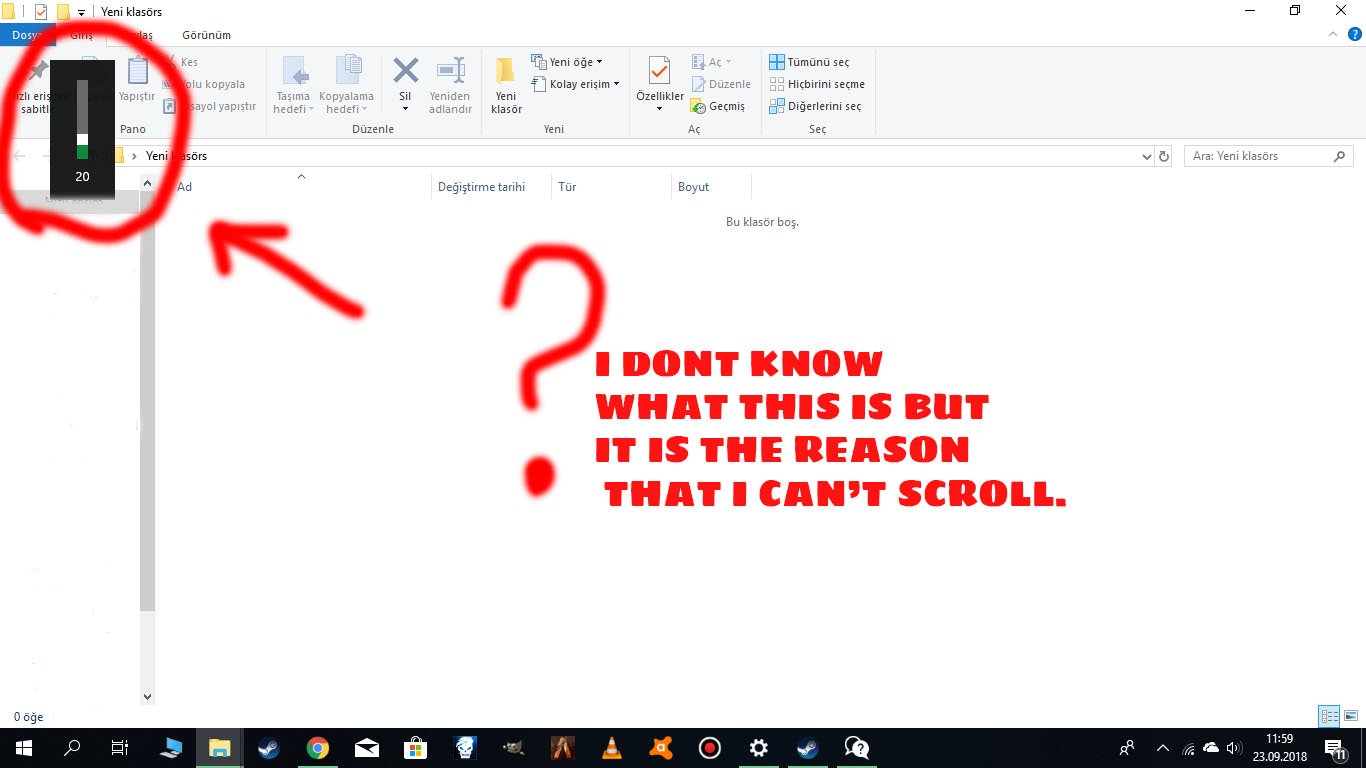Click the clock showing 11:59

pyautogui.click(x=1279, y=739)
